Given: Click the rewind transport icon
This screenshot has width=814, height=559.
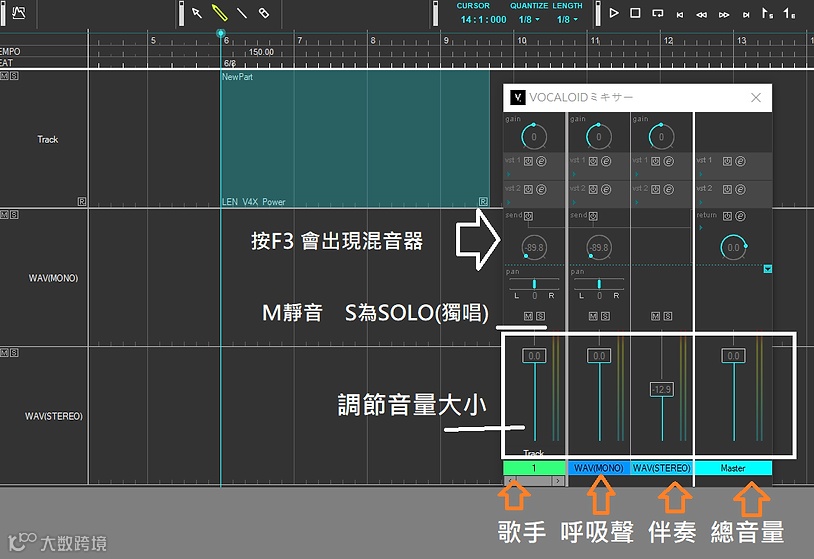Looking at the screenshot, I should pos(701,15).
